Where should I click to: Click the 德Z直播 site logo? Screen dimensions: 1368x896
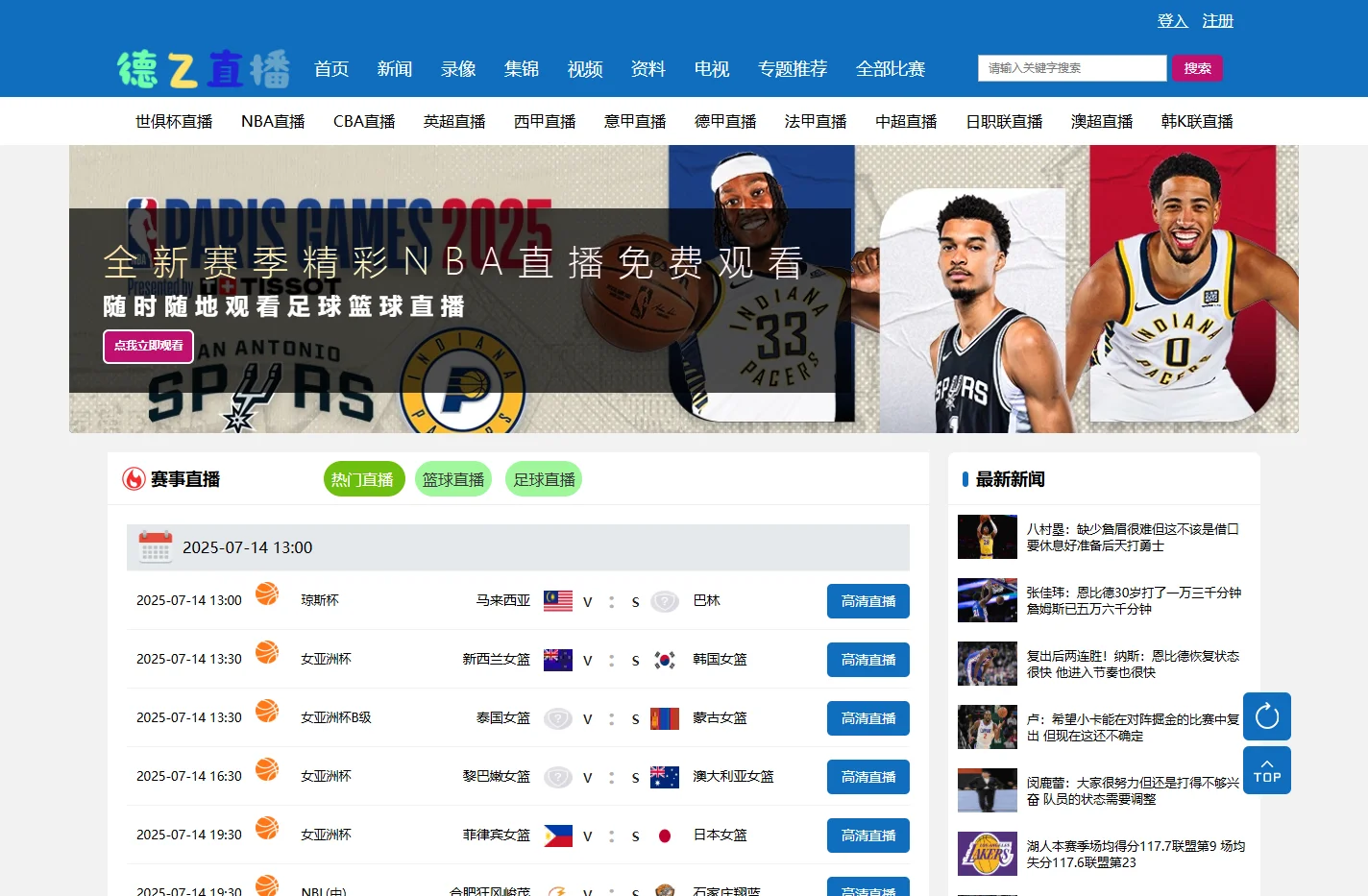(204, 69)
